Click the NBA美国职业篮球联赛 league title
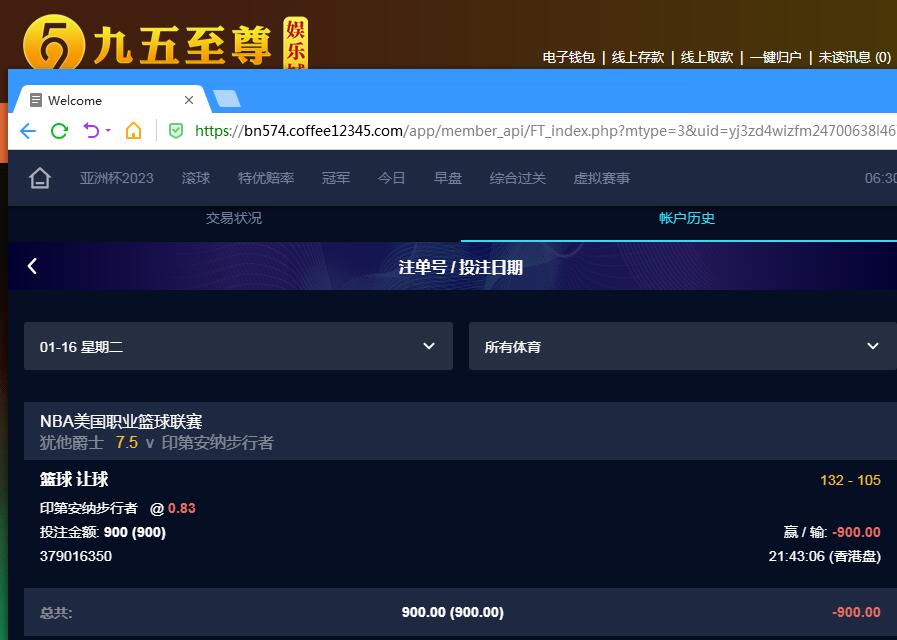Viewport: 897px width, 640px height. pyautogui.click(x=121, y=422)
